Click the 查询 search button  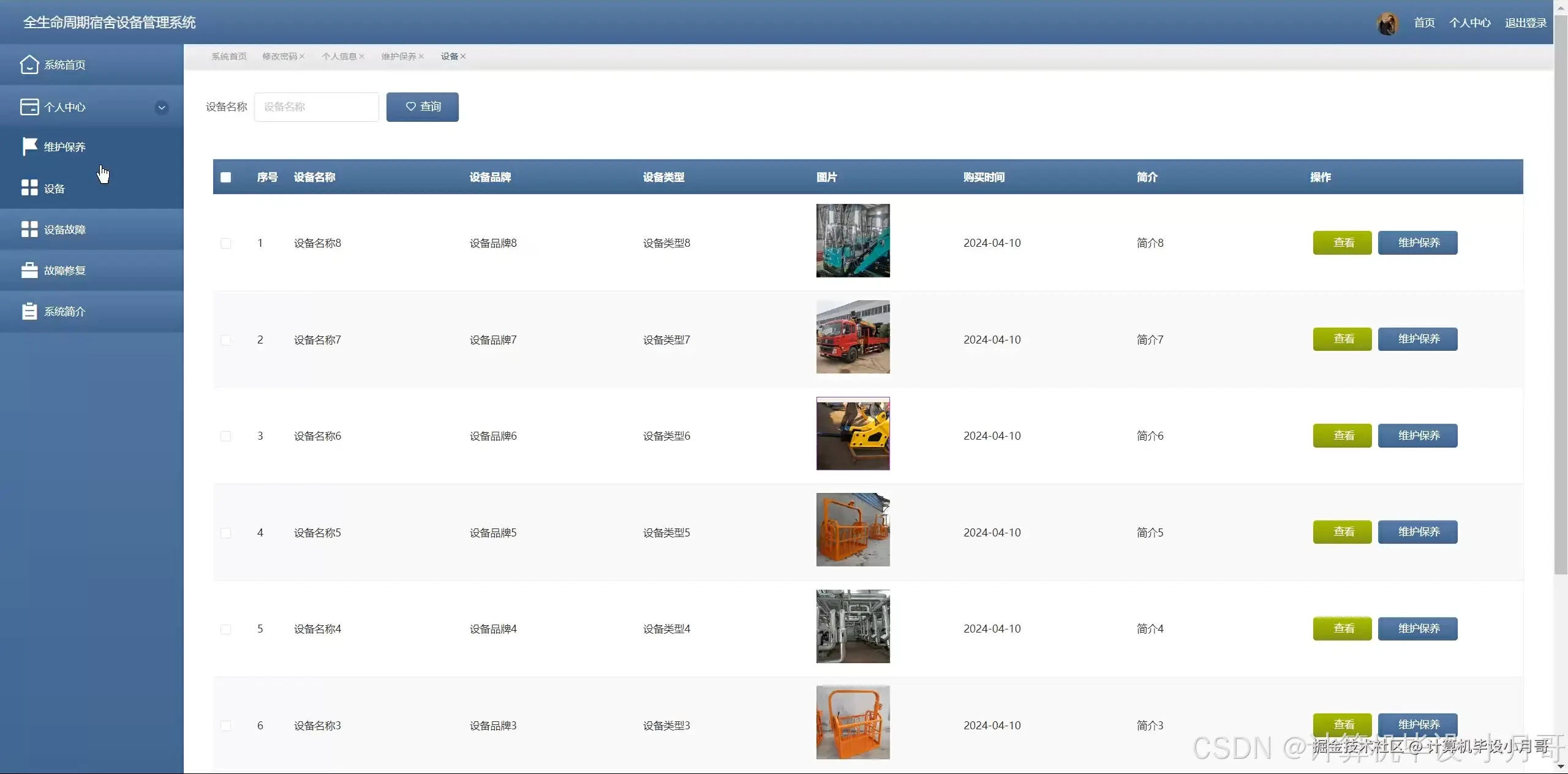(422, 107)
